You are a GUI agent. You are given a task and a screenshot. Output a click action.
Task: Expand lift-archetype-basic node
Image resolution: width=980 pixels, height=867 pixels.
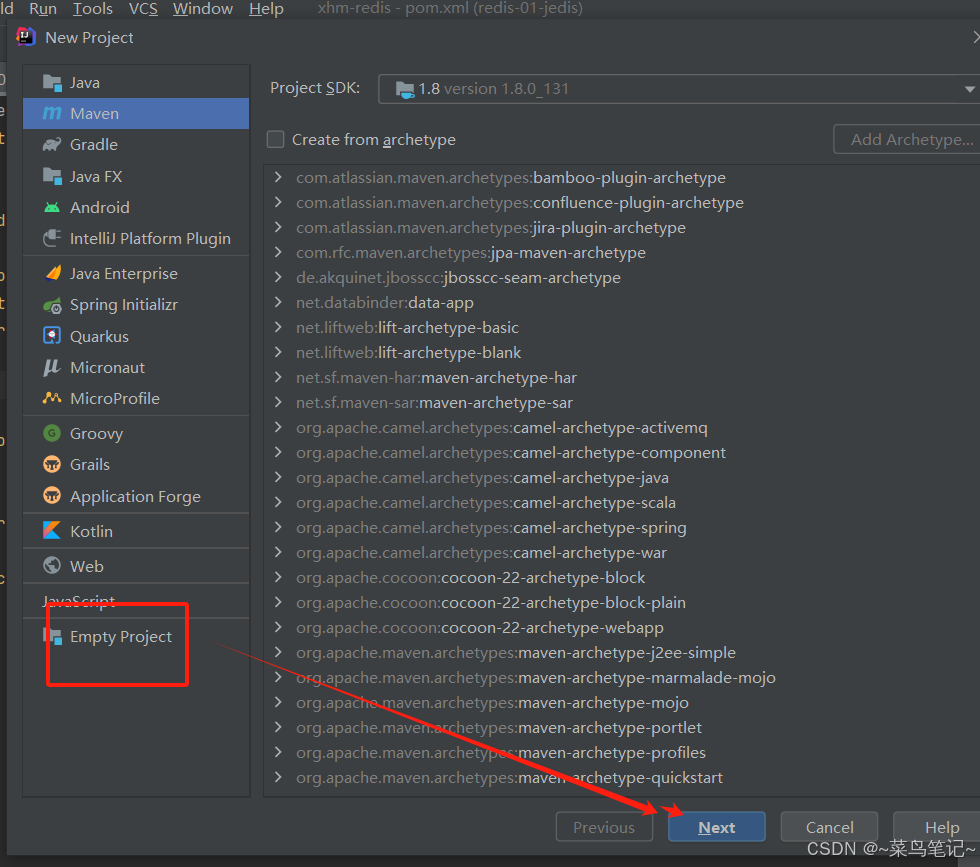tap(278, 328)
